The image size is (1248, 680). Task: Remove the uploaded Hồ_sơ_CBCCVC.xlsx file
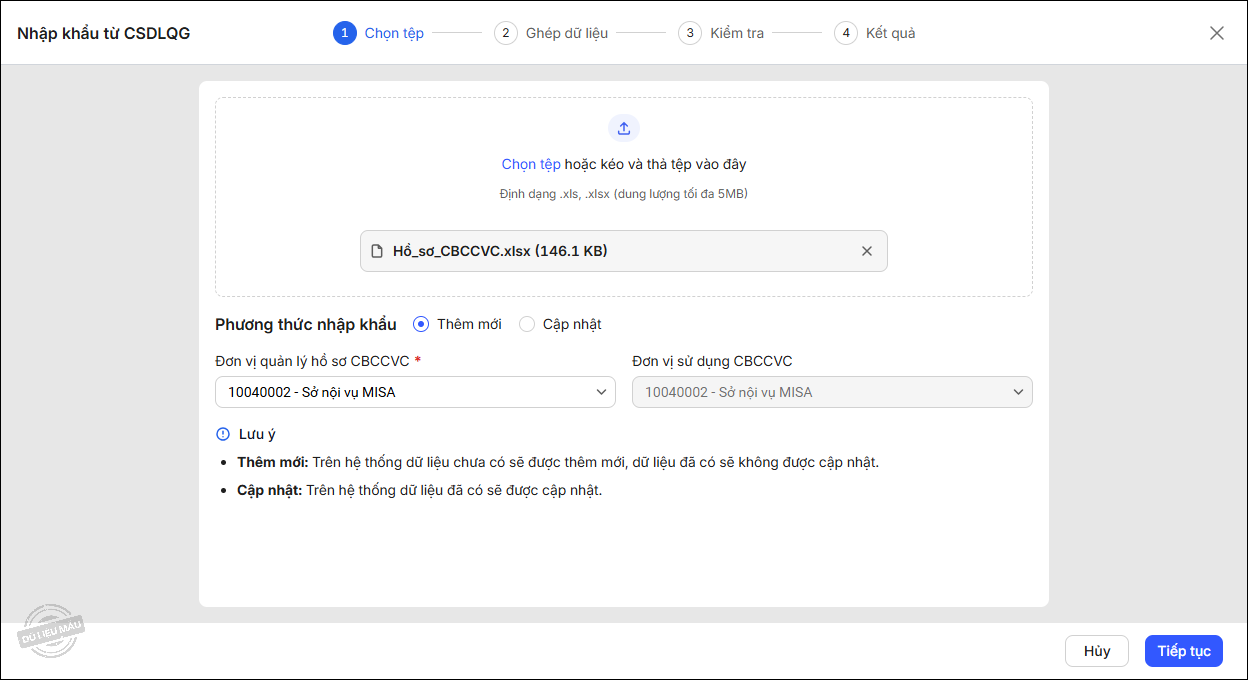(x=866, y=251)
